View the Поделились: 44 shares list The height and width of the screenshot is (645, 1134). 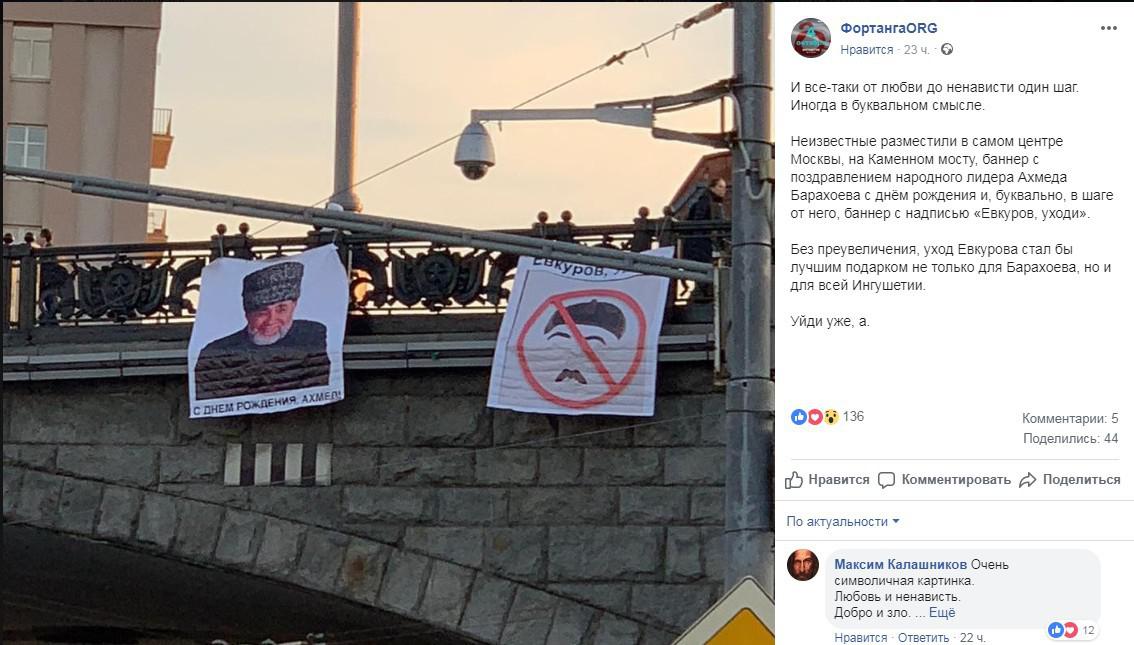(1070, 438)
